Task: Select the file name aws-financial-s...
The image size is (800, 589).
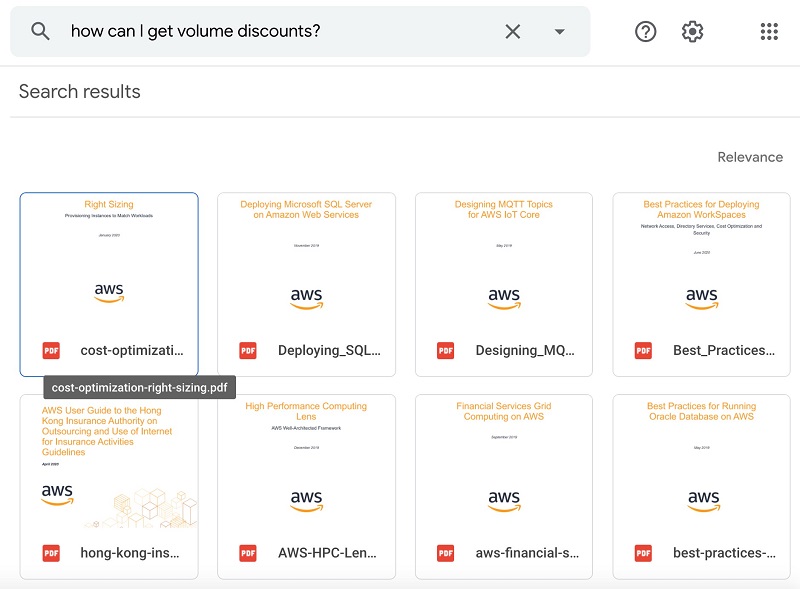Action: 527,553
